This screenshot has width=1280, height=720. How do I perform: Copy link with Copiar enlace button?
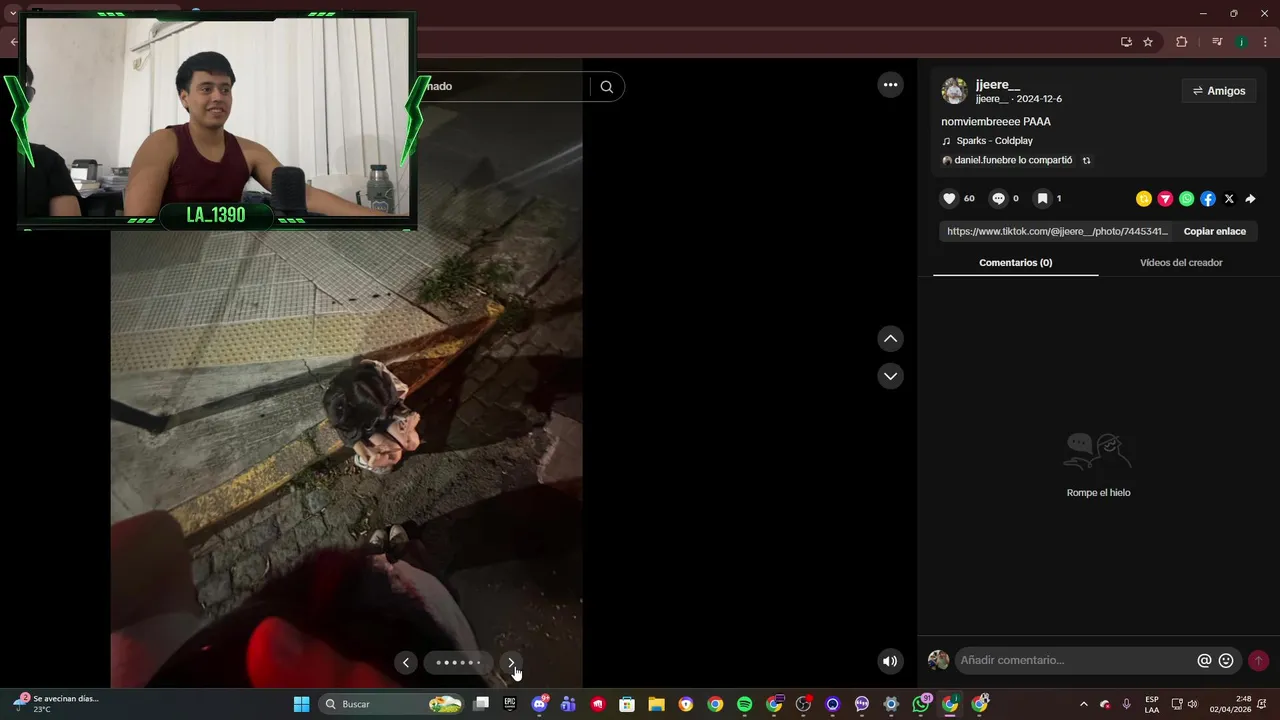[x=1215, y=231]
